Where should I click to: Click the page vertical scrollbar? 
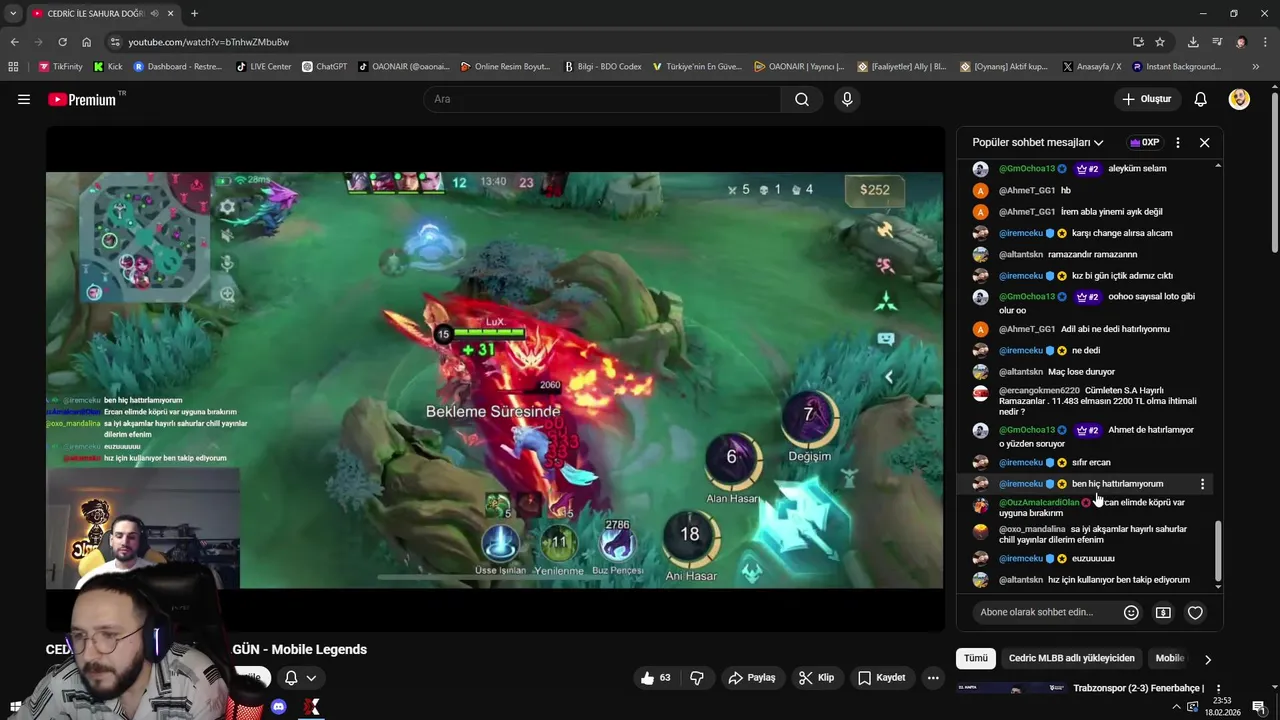[x=1274, y=170]
